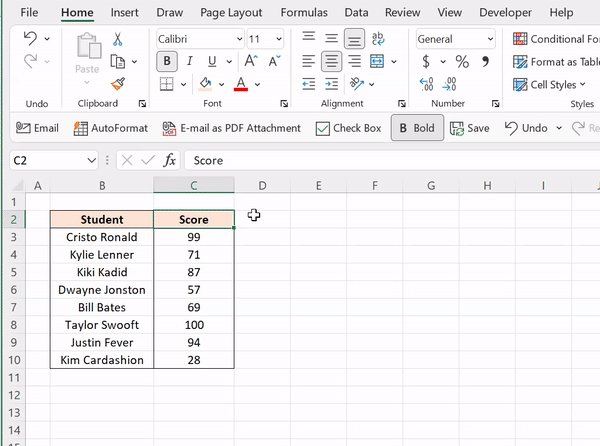Click AutoFormat button
This screenshot has width=600, height=446.
110,128
